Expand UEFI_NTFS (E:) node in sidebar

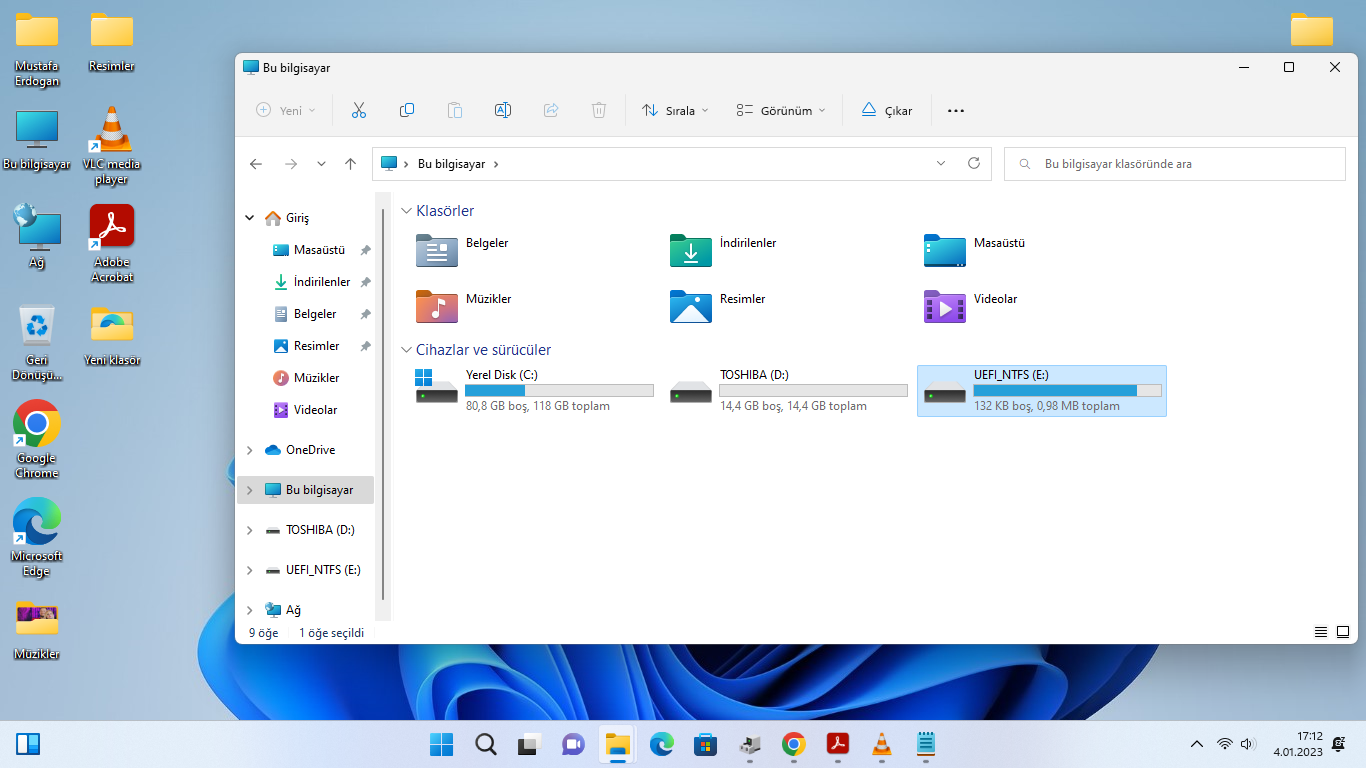pos(250,570)
